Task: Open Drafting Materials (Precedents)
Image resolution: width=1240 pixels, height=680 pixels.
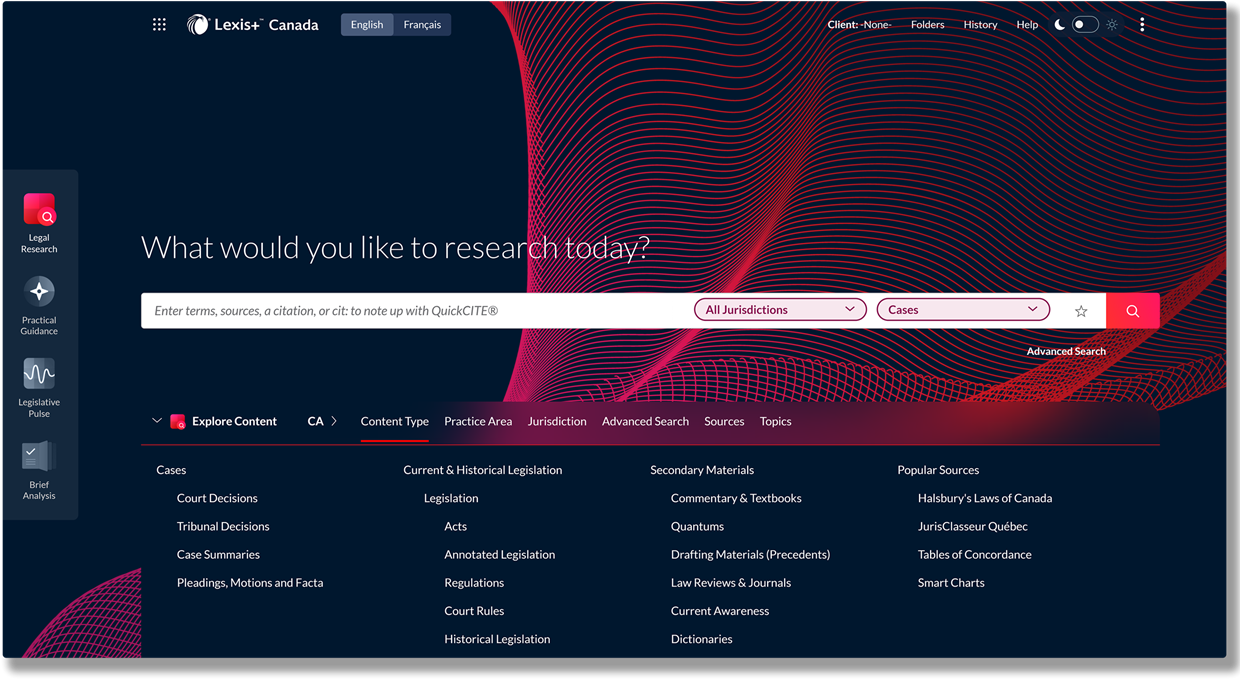Action: click(750, 554)
